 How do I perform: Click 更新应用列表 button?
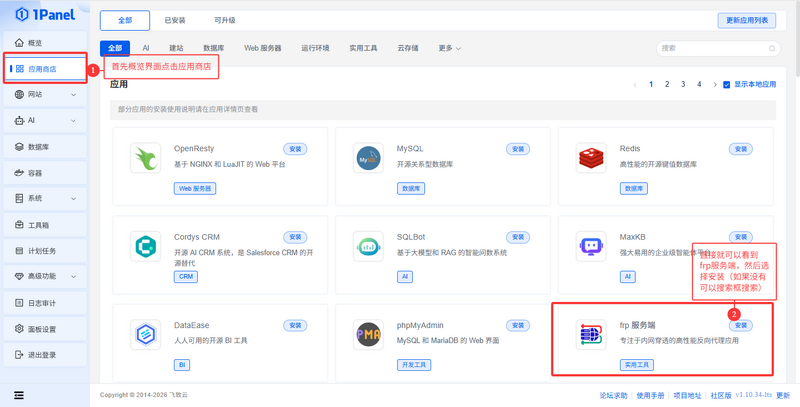746,20
